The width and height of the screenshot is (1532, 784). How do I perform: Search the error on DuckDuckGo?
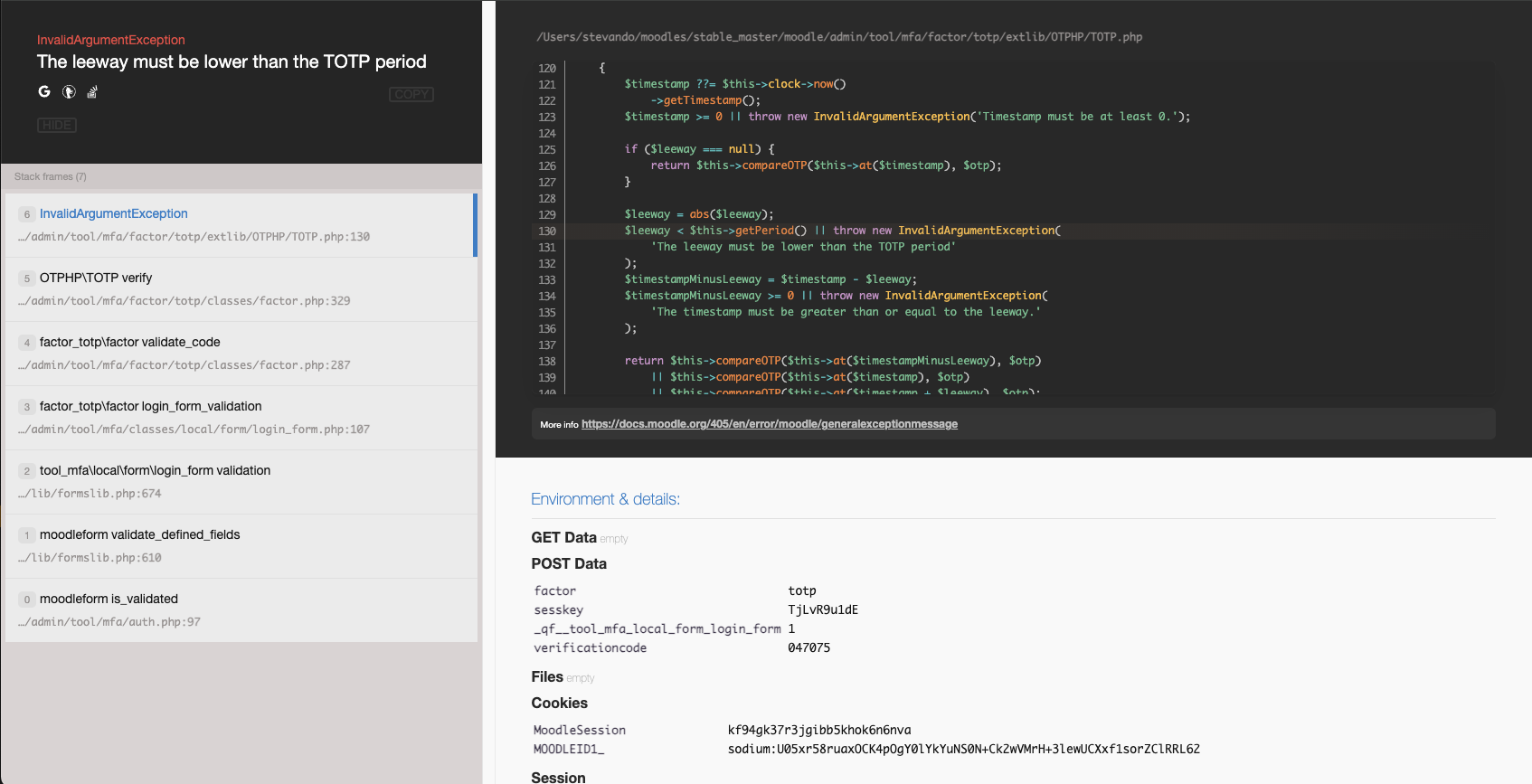click(x=69, y=91)
